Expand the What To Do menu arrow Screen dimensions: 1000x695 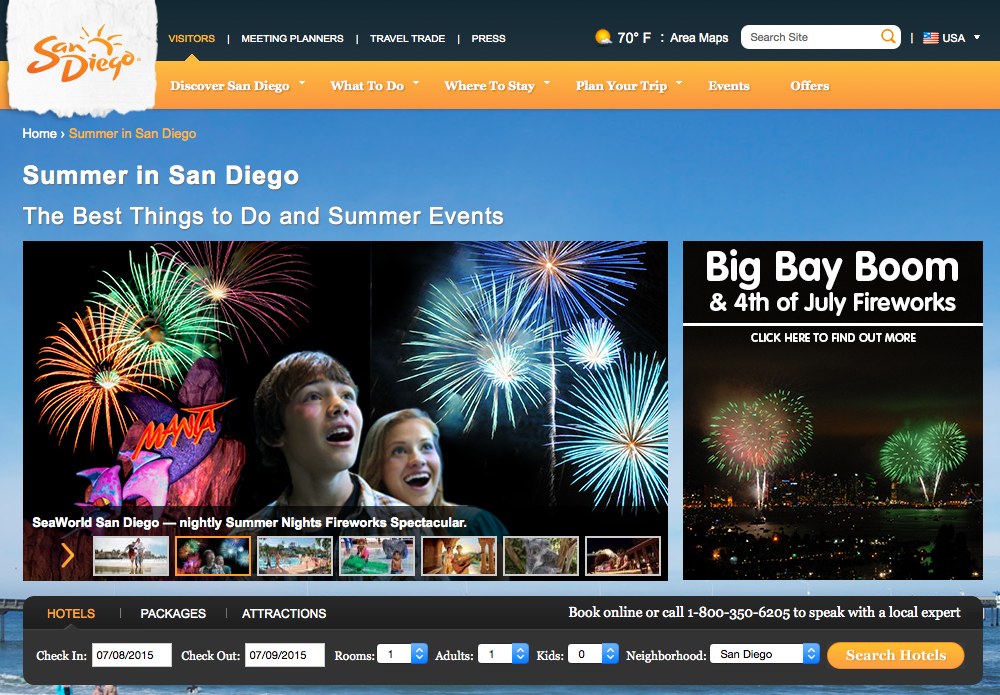(x=416, y=83)
